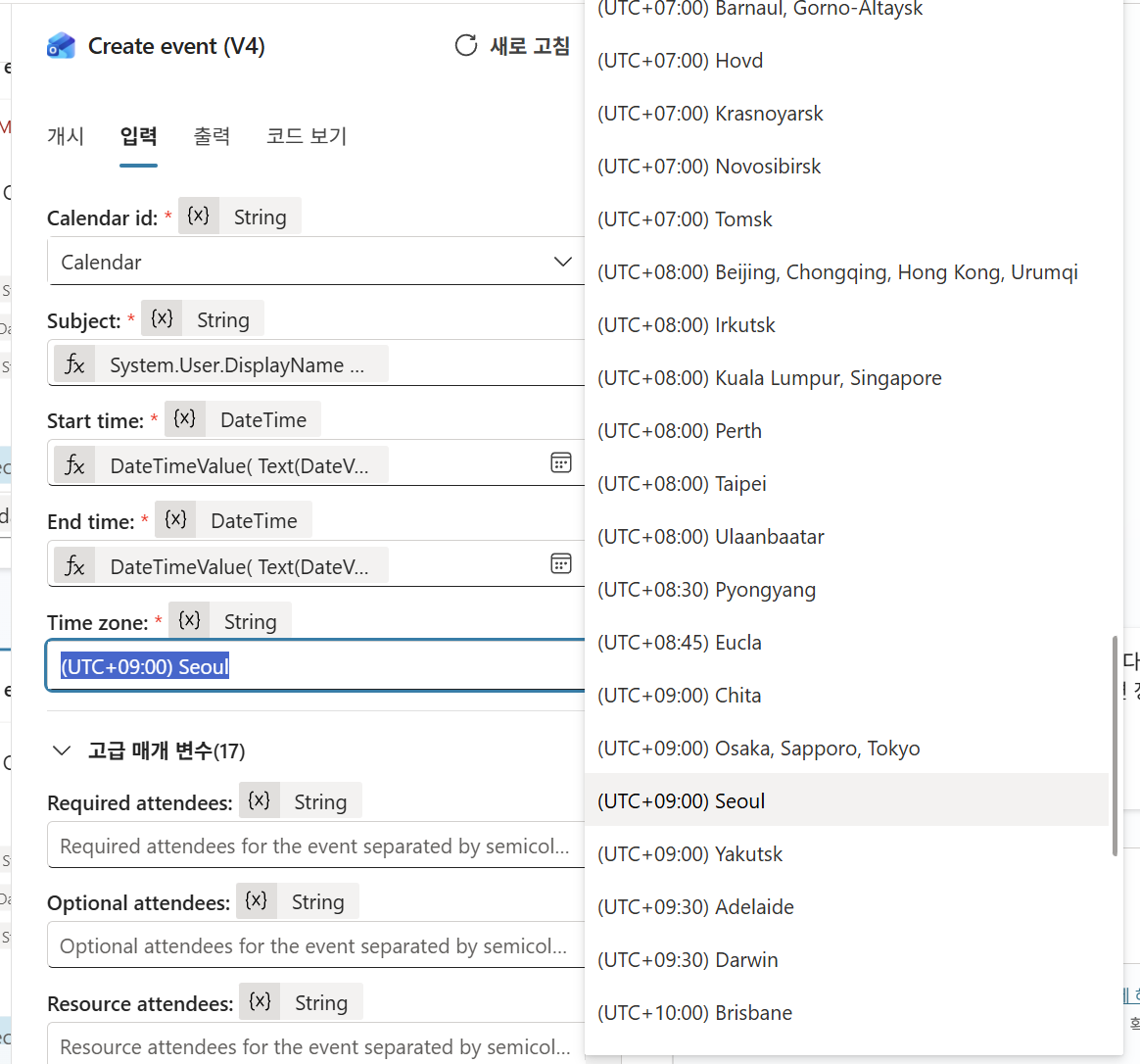Select (UTC+07:00) Krasnoyarsk time zone
This screenshot has width=1140, height=1064.
coord(847,114)
